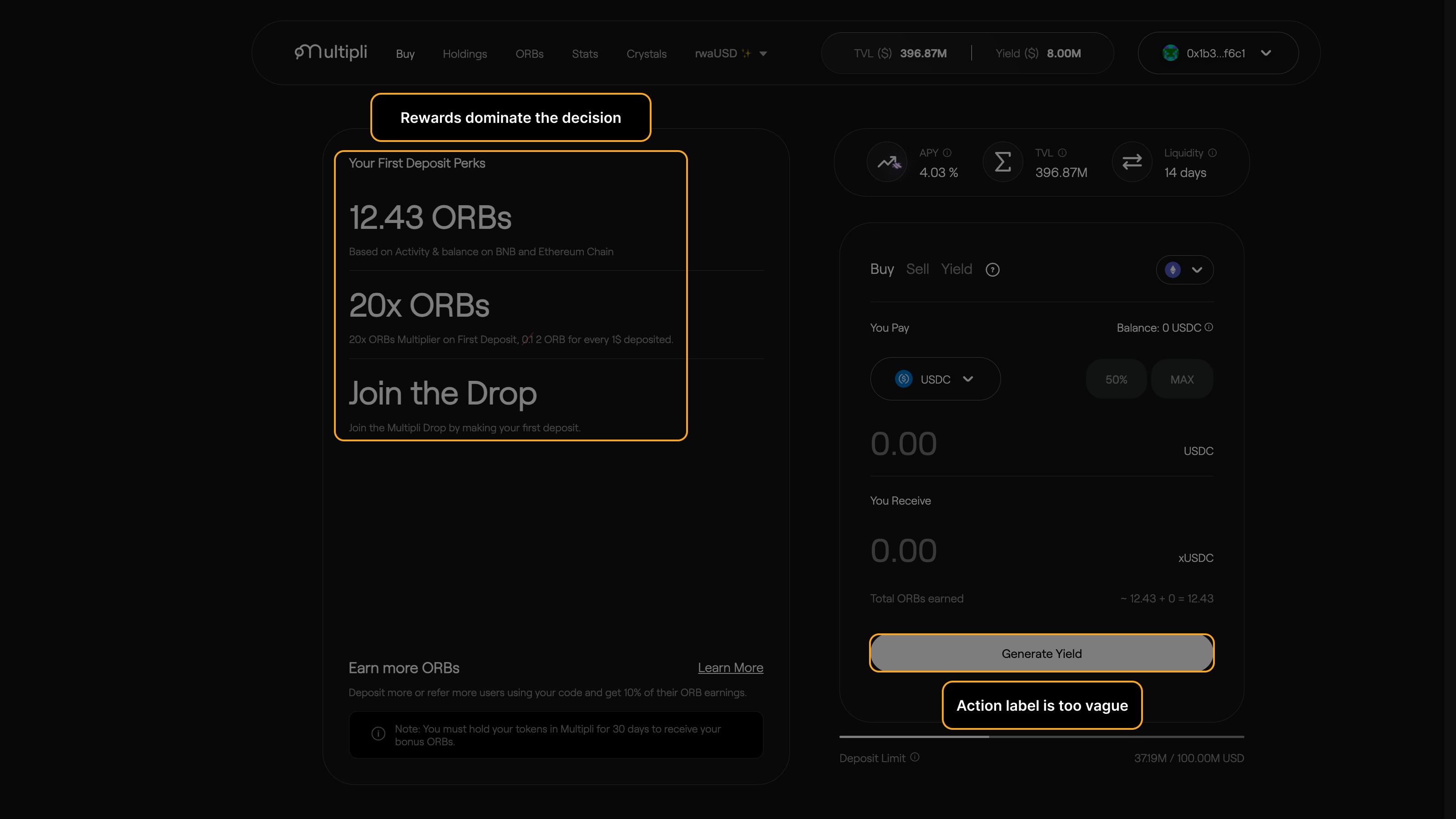Click the help question mark beside Yield
This screenshot has width=1456, height=819.
point(992,270)
